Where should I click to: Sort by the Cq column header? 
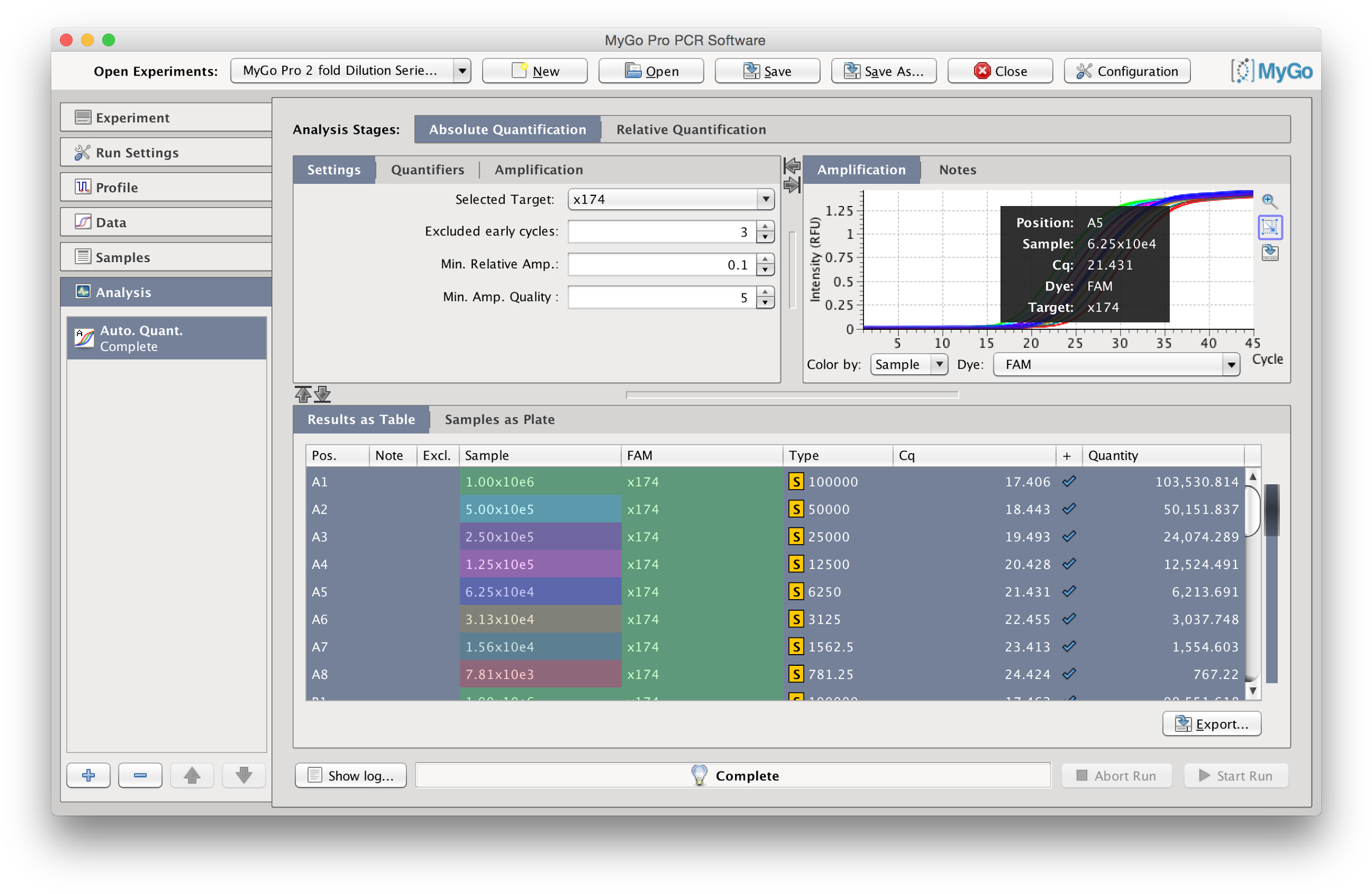974,455
